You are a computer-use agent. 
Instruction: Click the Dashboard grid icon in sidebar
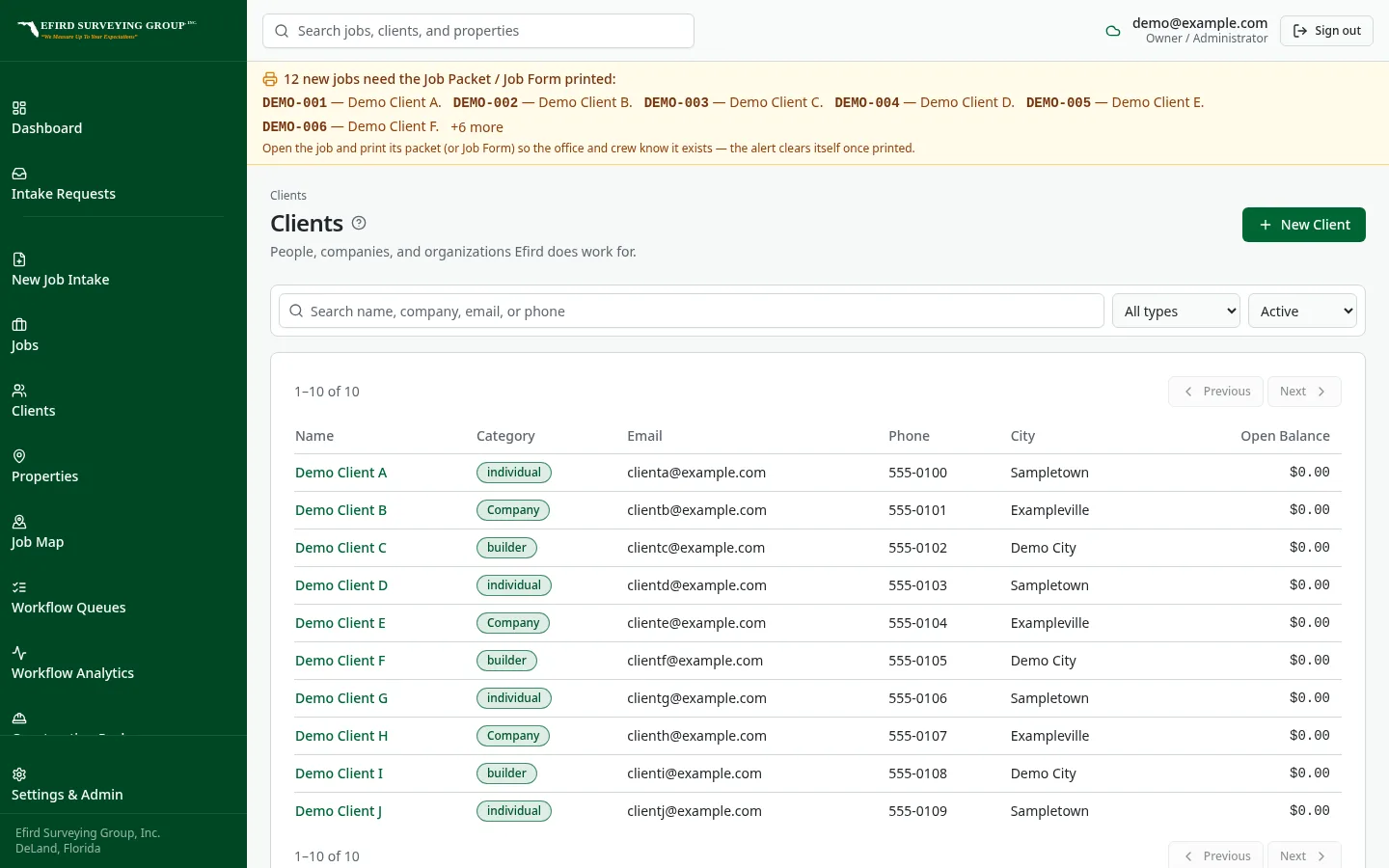pyautogui.click(x=19, y=108)
